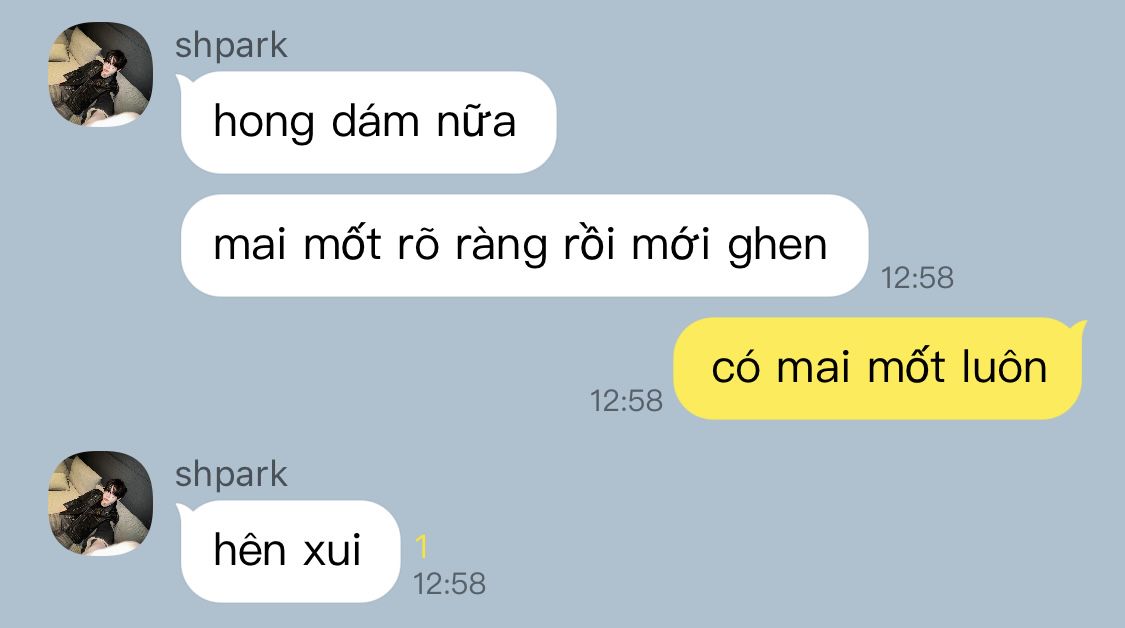
Task: Click the yellow unread count "1"
Action: [422, 547]
